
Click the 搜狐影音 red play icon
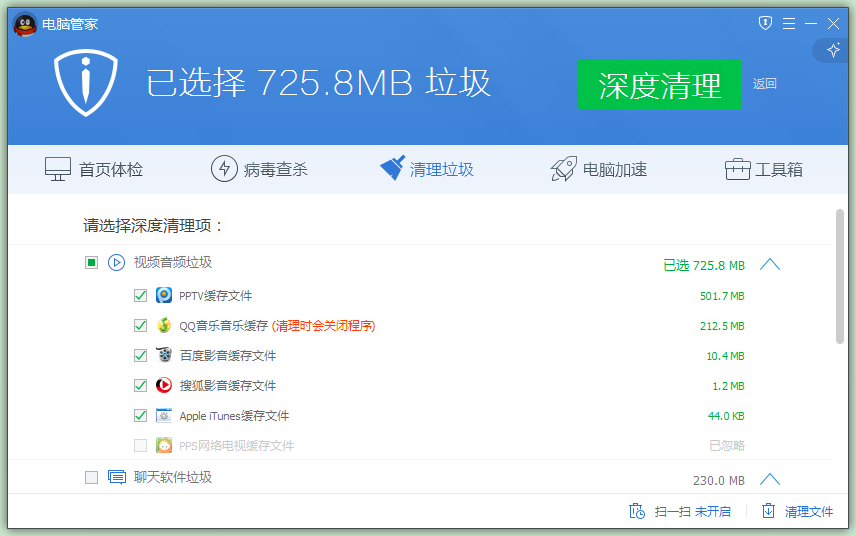click(164, 385)
